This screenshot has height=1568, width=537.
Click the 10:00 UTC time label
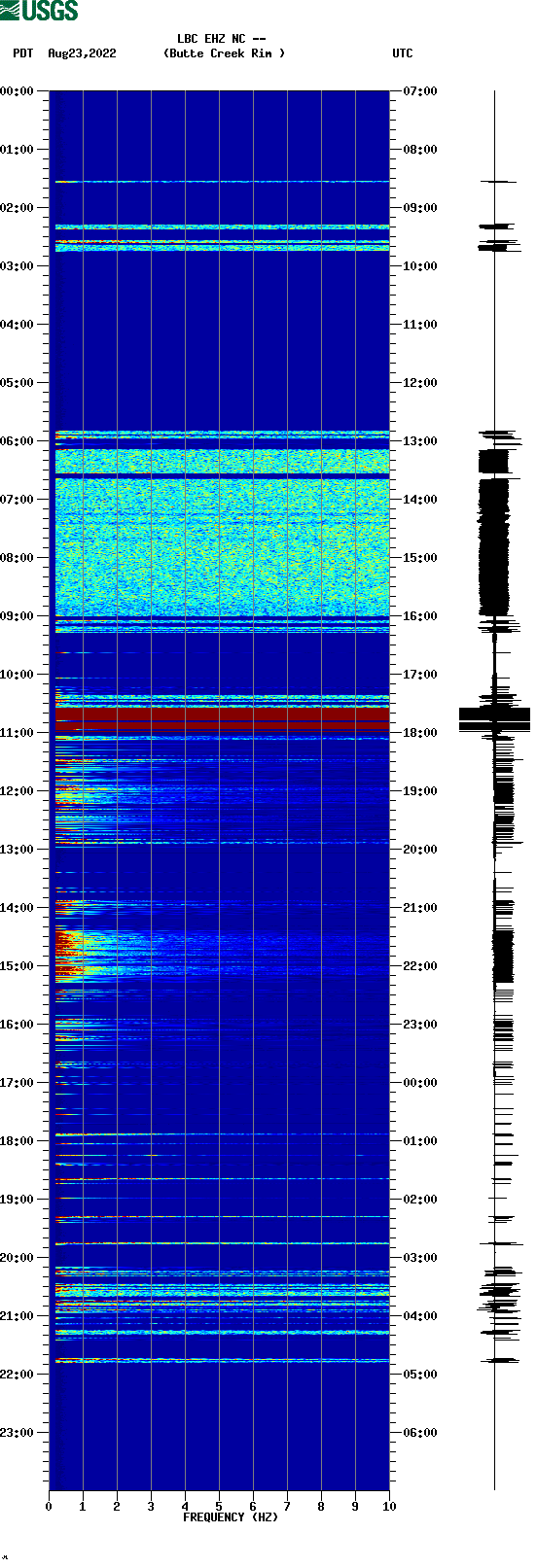click(420, 266)
